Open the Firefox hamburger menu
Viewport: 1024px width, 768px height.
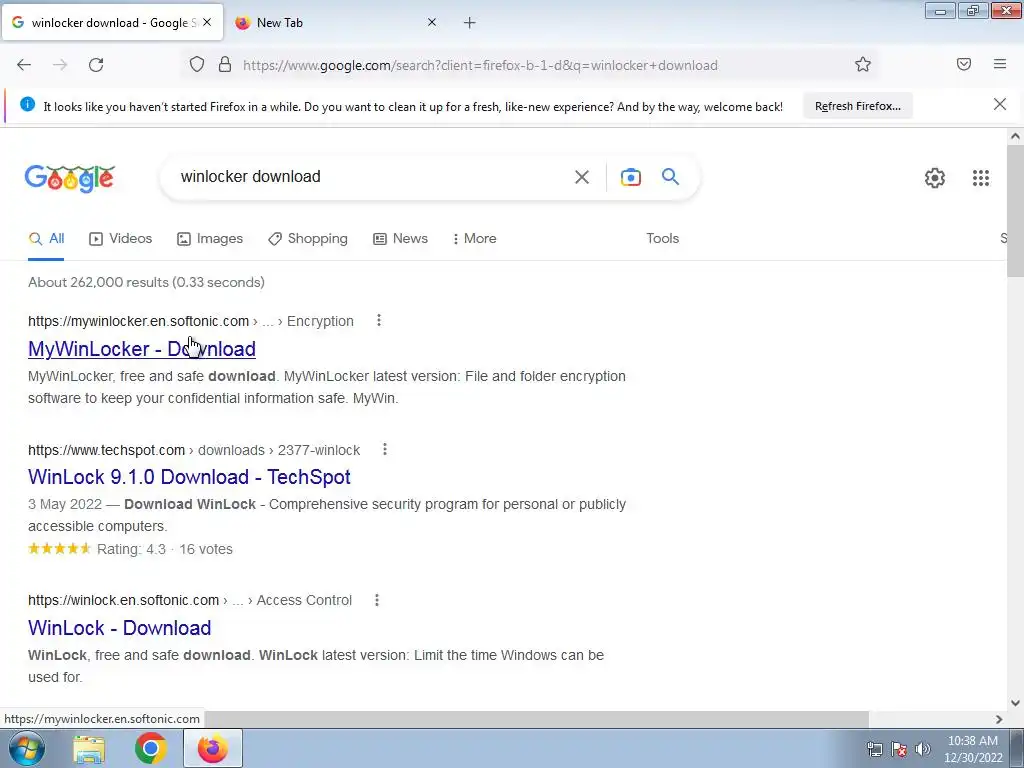pos(1000,64)
